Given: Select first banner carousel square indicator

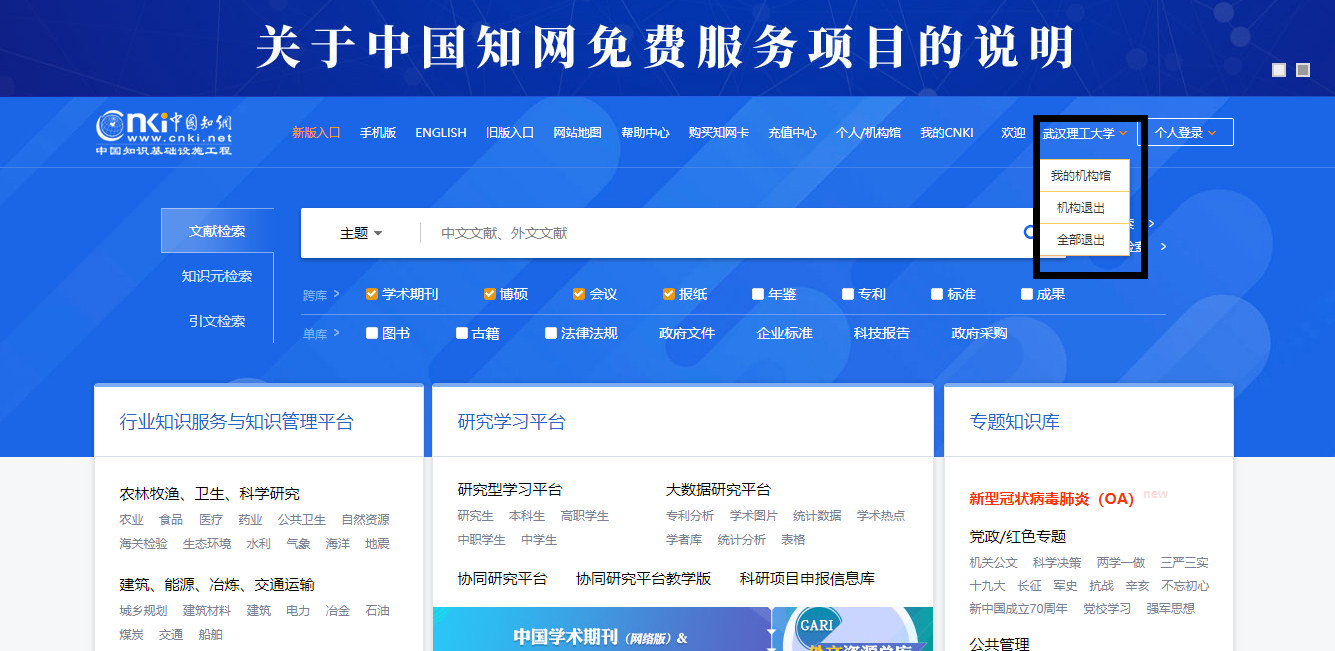Looking at the screenshot, I should (x=1279, y=70).
